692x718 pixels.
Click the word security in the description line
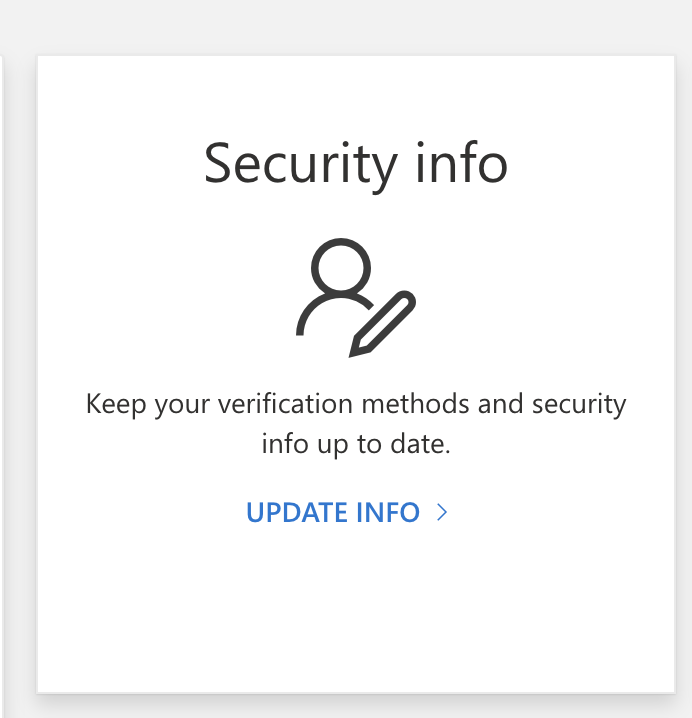point(579,405)
